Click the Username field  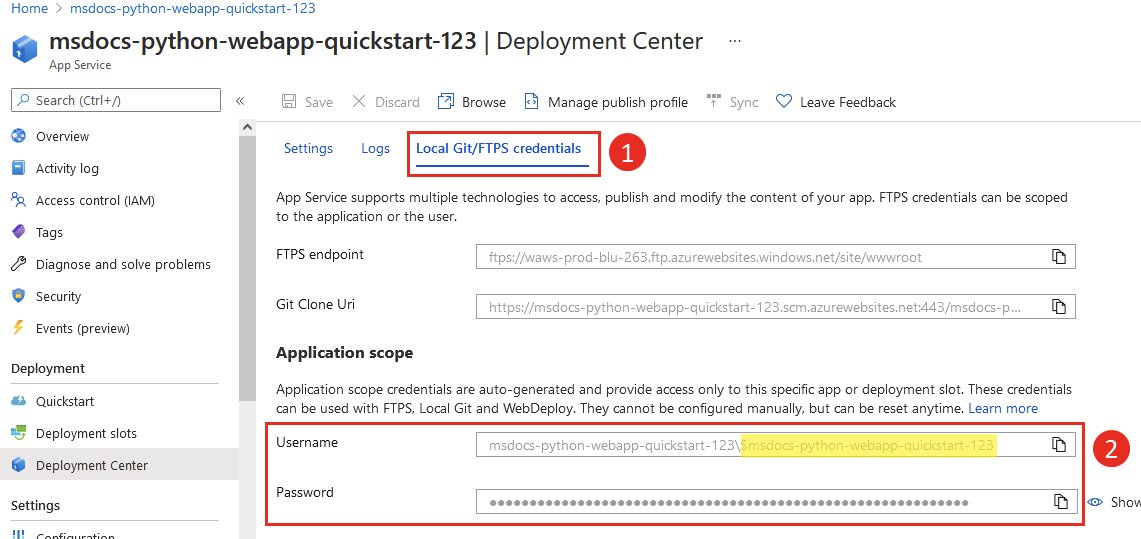[x=776, y=444]
